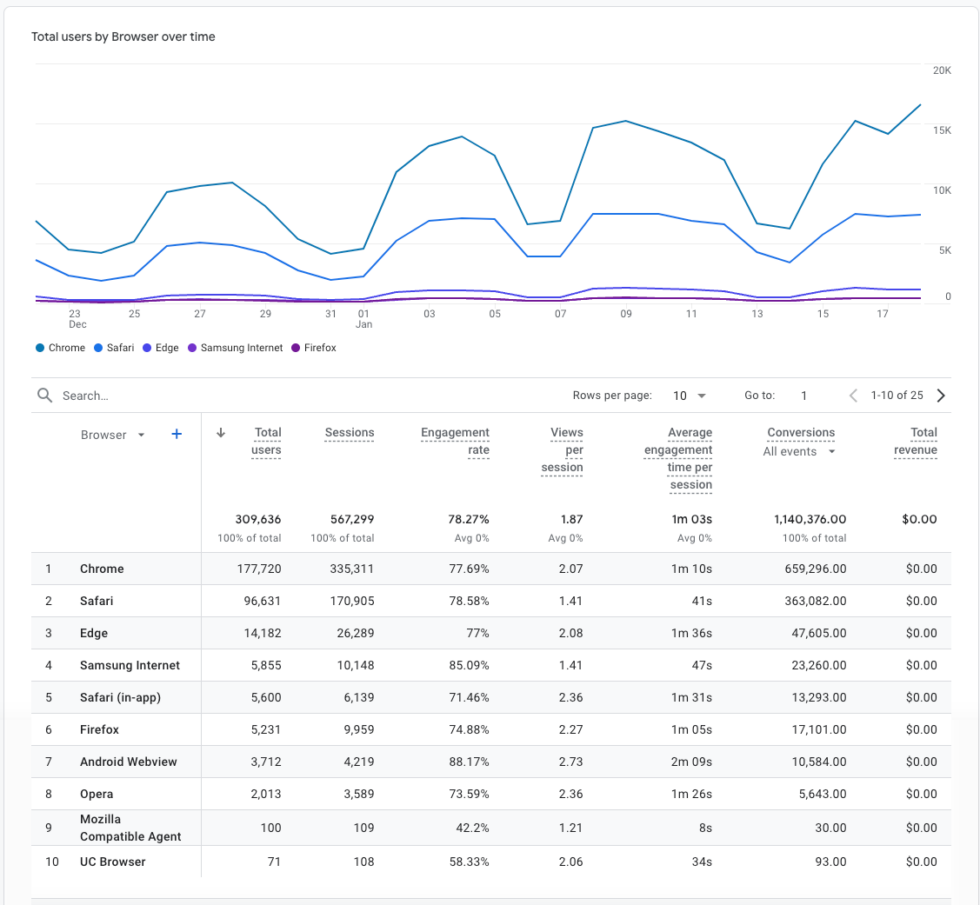
Task: Click the plus icon to add a secondary dimension
Action: click(x=176, y=434)
